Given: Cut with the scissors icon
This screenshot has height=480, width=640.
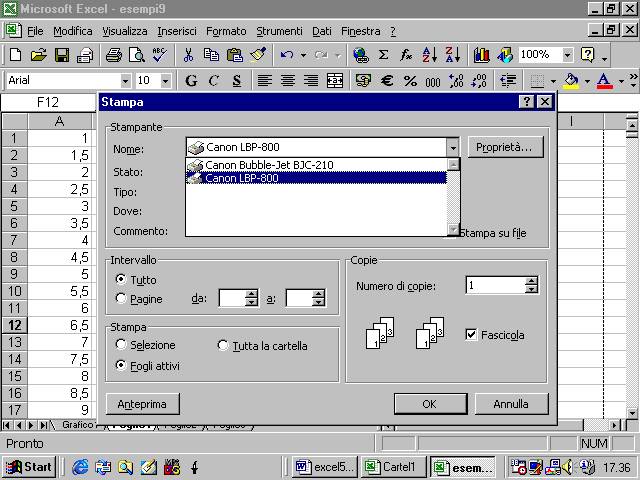Looking at the screenshot, I should (188, 55).
